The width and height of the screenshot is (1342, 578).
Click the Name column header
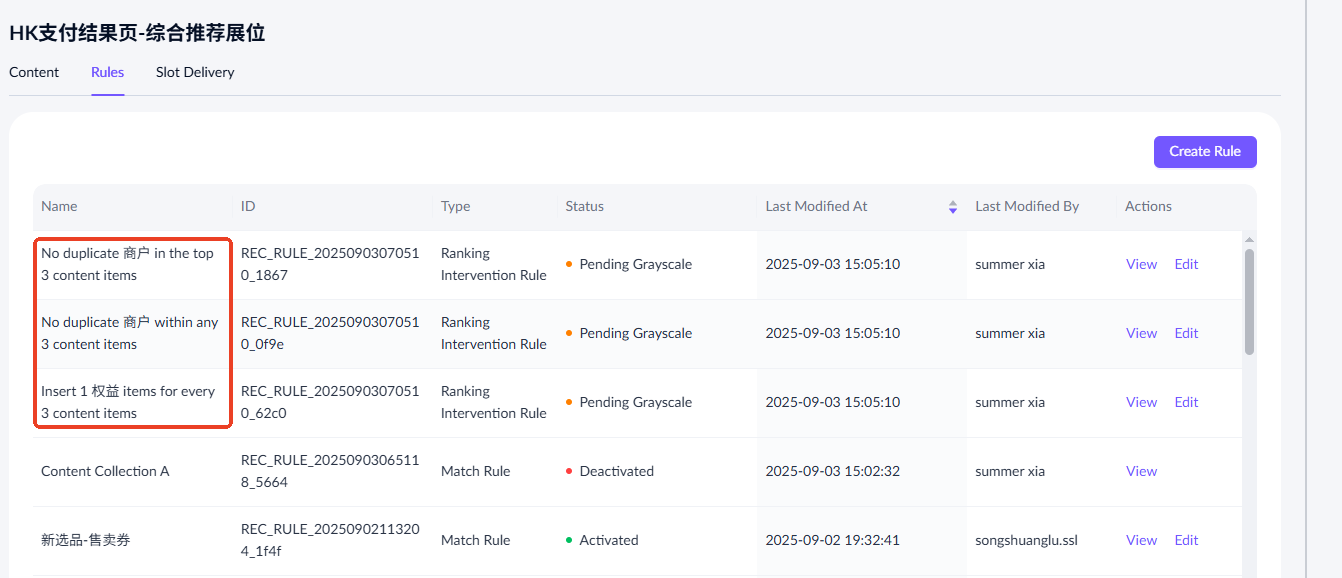(x=59, y=206)
